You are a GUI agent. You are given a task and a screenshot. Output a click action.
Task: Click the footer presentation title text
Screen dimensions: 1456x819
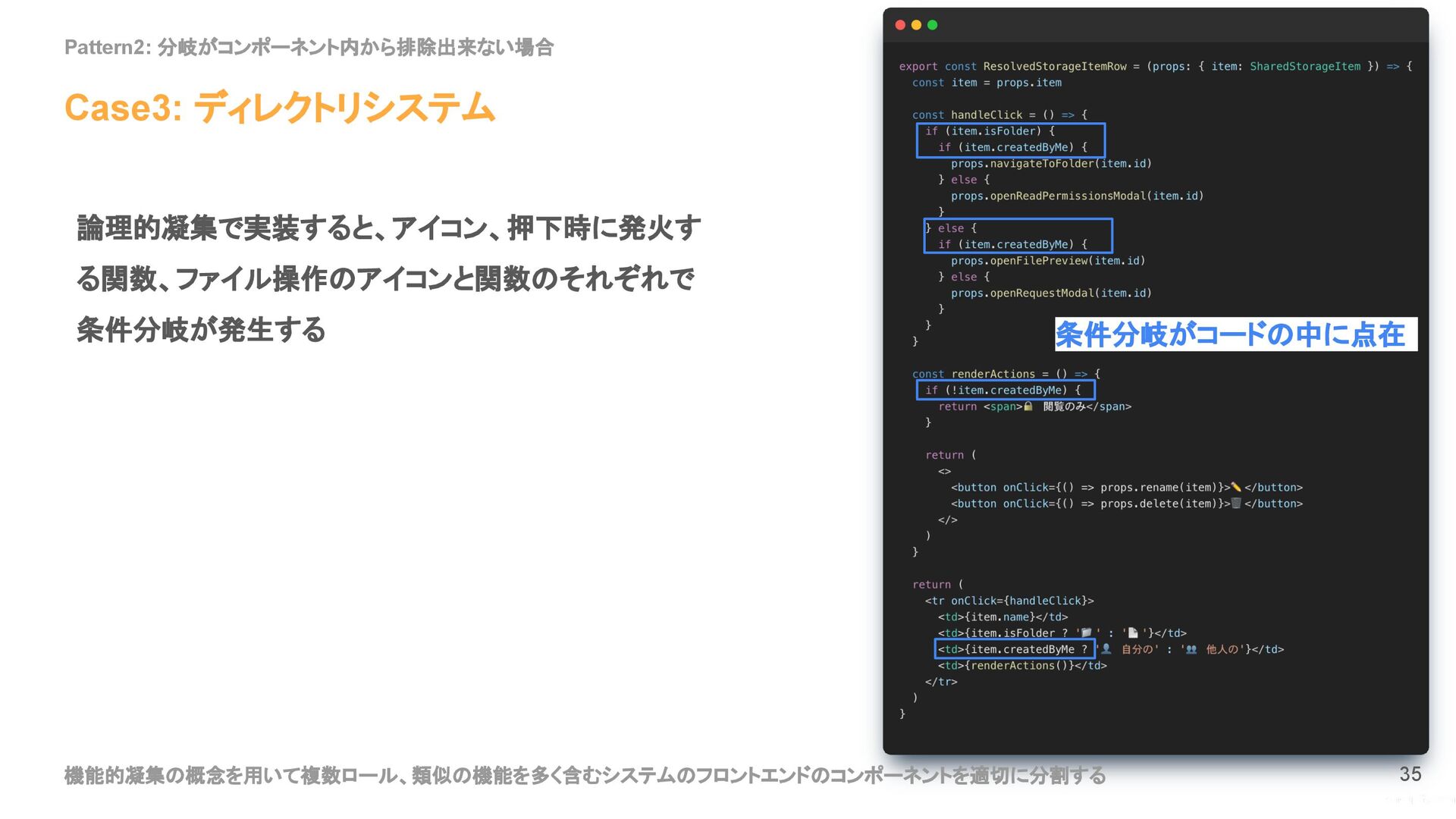[585, 776]
